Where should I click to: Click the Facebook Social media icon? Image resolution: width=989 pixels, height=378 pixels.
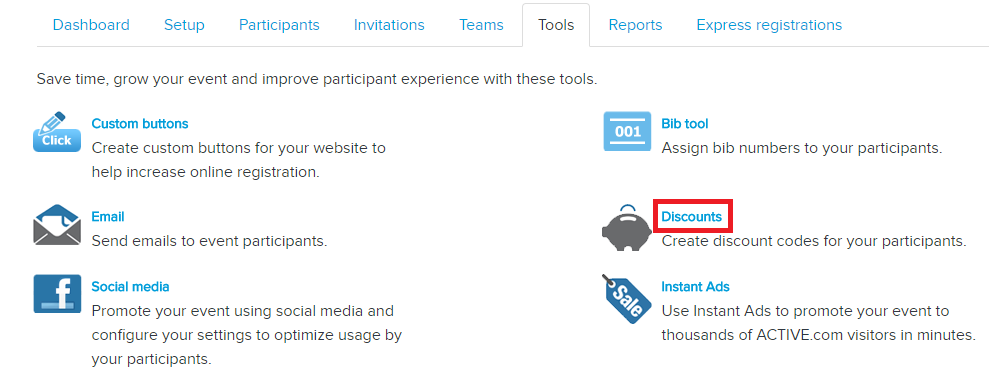[x=57, y=293]
